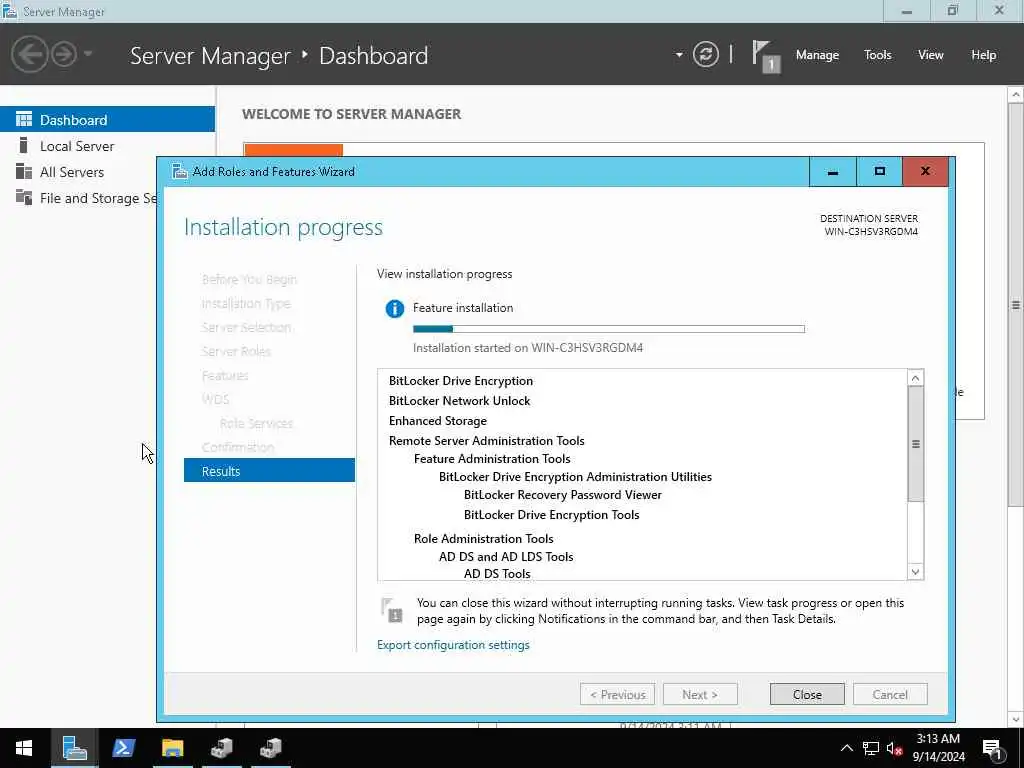Screen dimensions: 1024x768
Task: Click the wizard title bar icon
Action: click(x=179, y=171)
